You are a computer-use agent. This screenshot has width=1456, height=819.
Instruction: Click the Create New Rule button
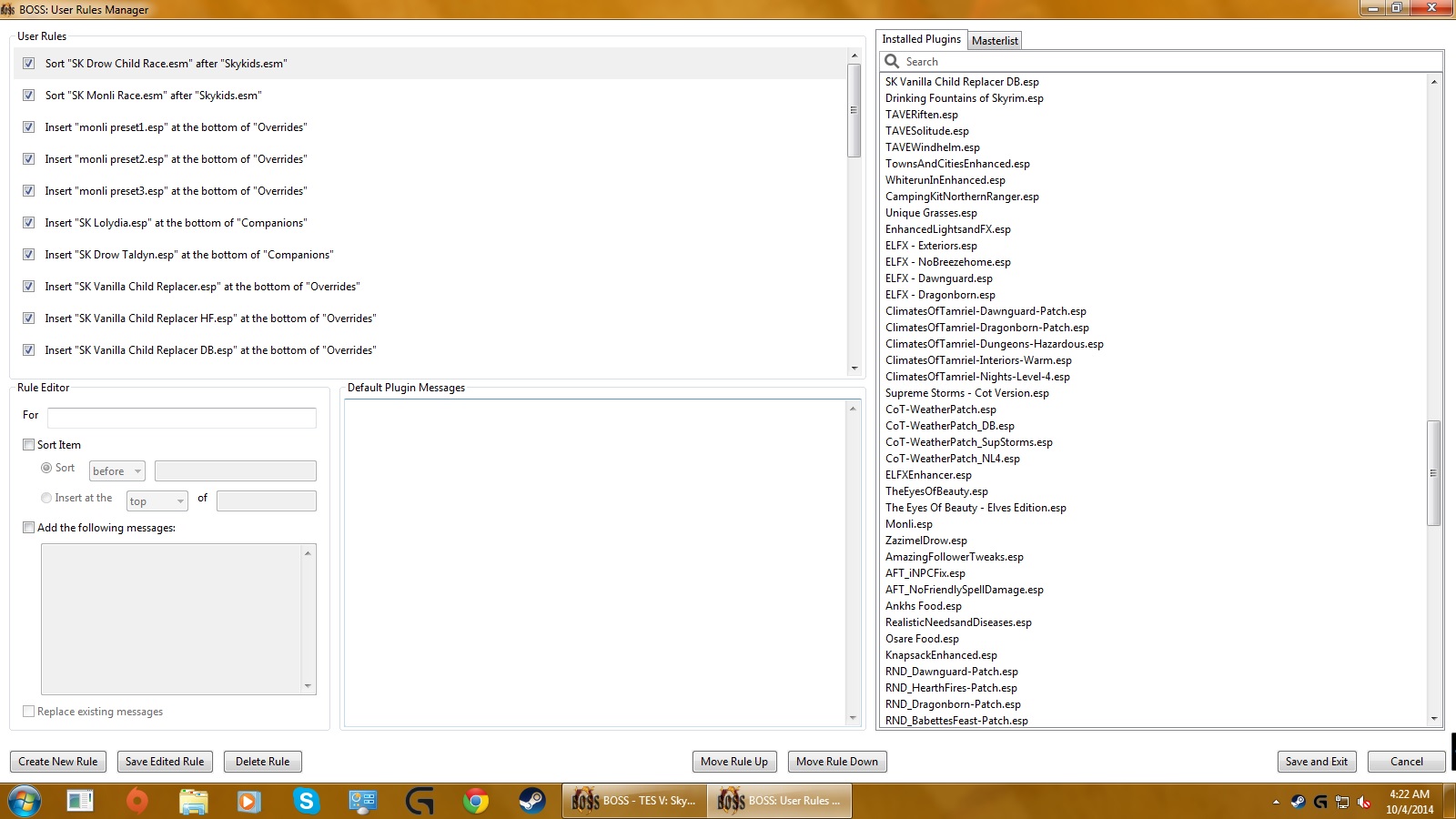point(58,762)
